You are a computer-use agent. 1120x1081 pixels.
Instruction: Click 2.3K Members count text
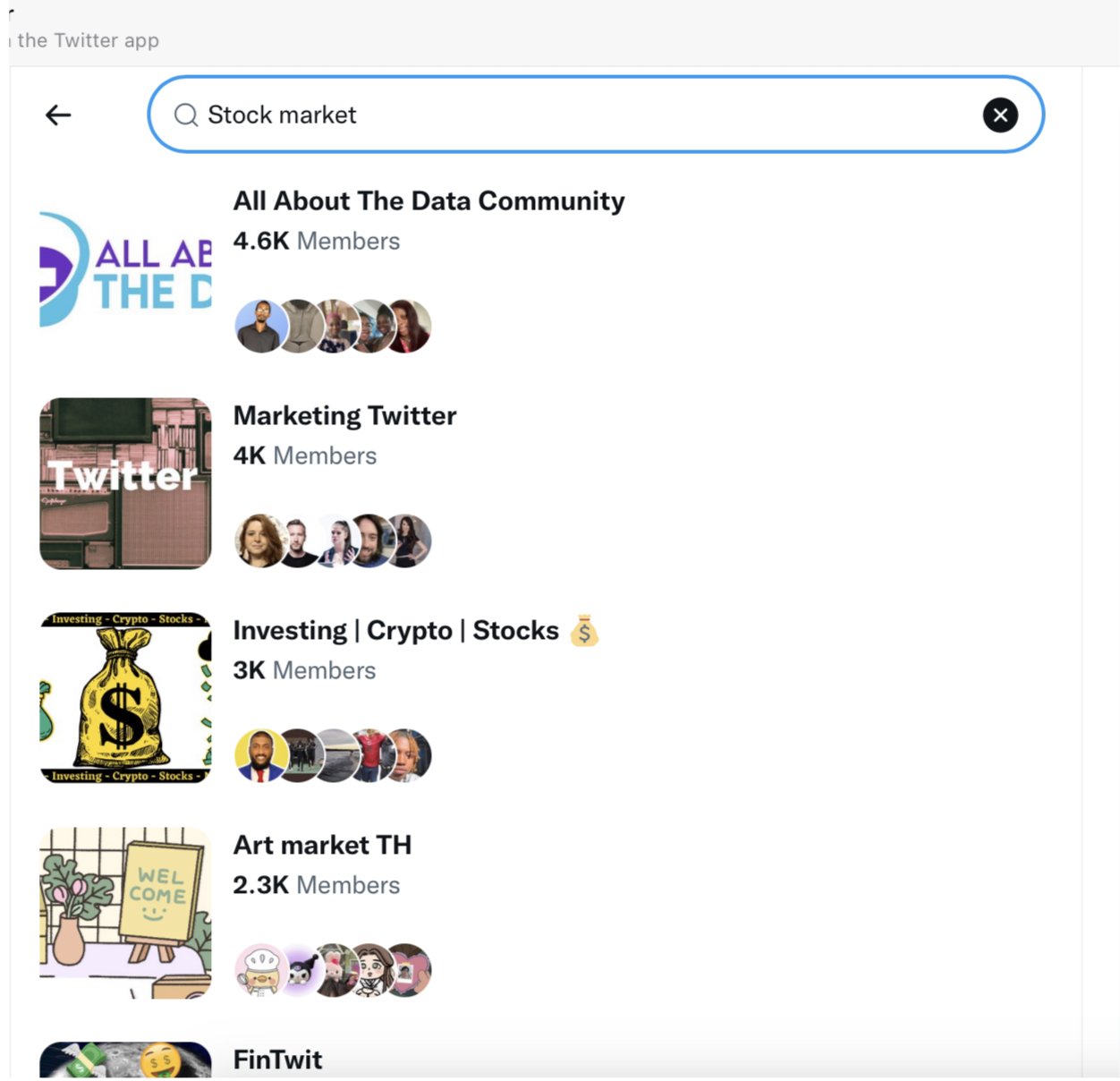[316, 885]
